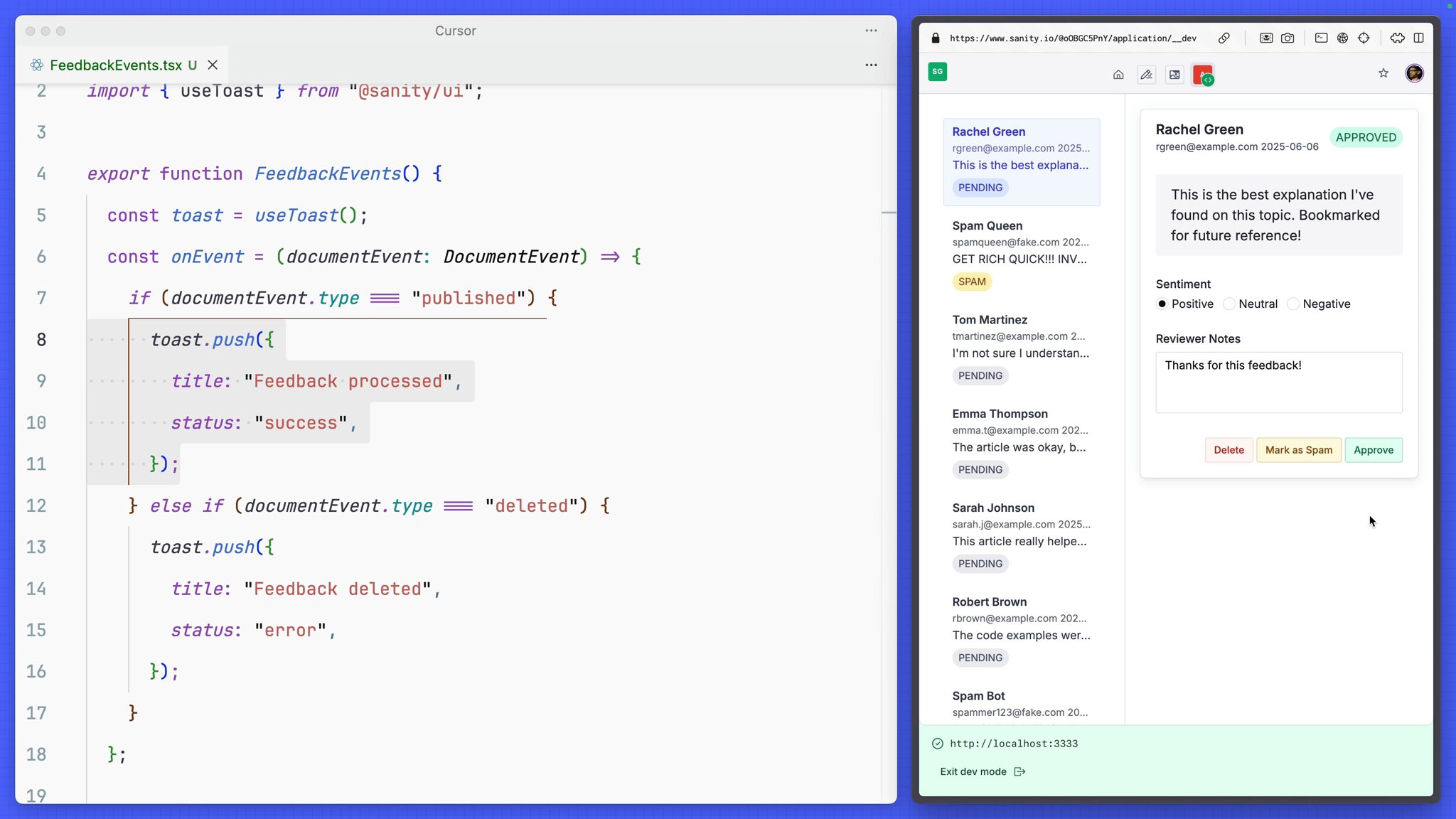
Task: Open the terminal console icon in the browser toolbar
Action: pyautogui.click(x=1321, y=38)
